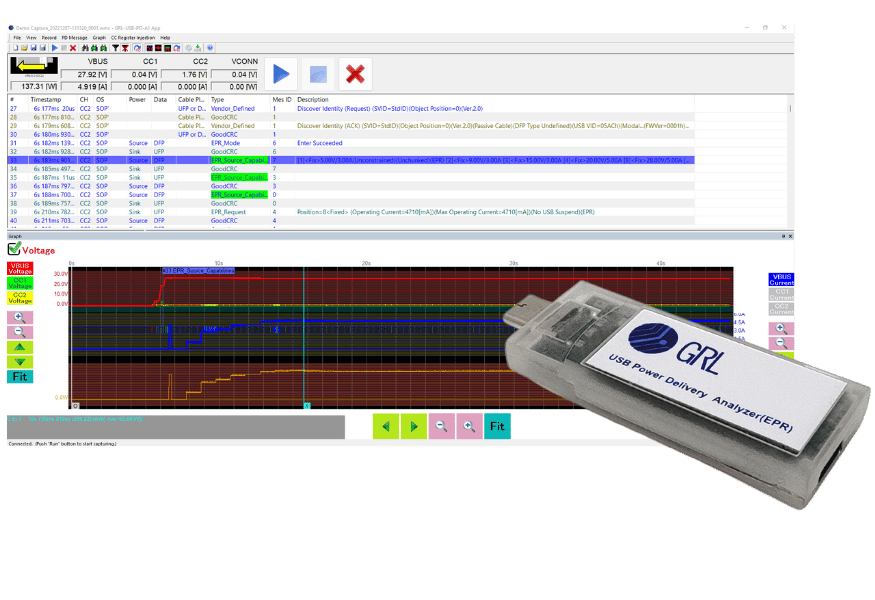The height and width of the screenshot is (600, 875).
Task: Zoom in the time axis with magnifier
Action: pos(468,427)
